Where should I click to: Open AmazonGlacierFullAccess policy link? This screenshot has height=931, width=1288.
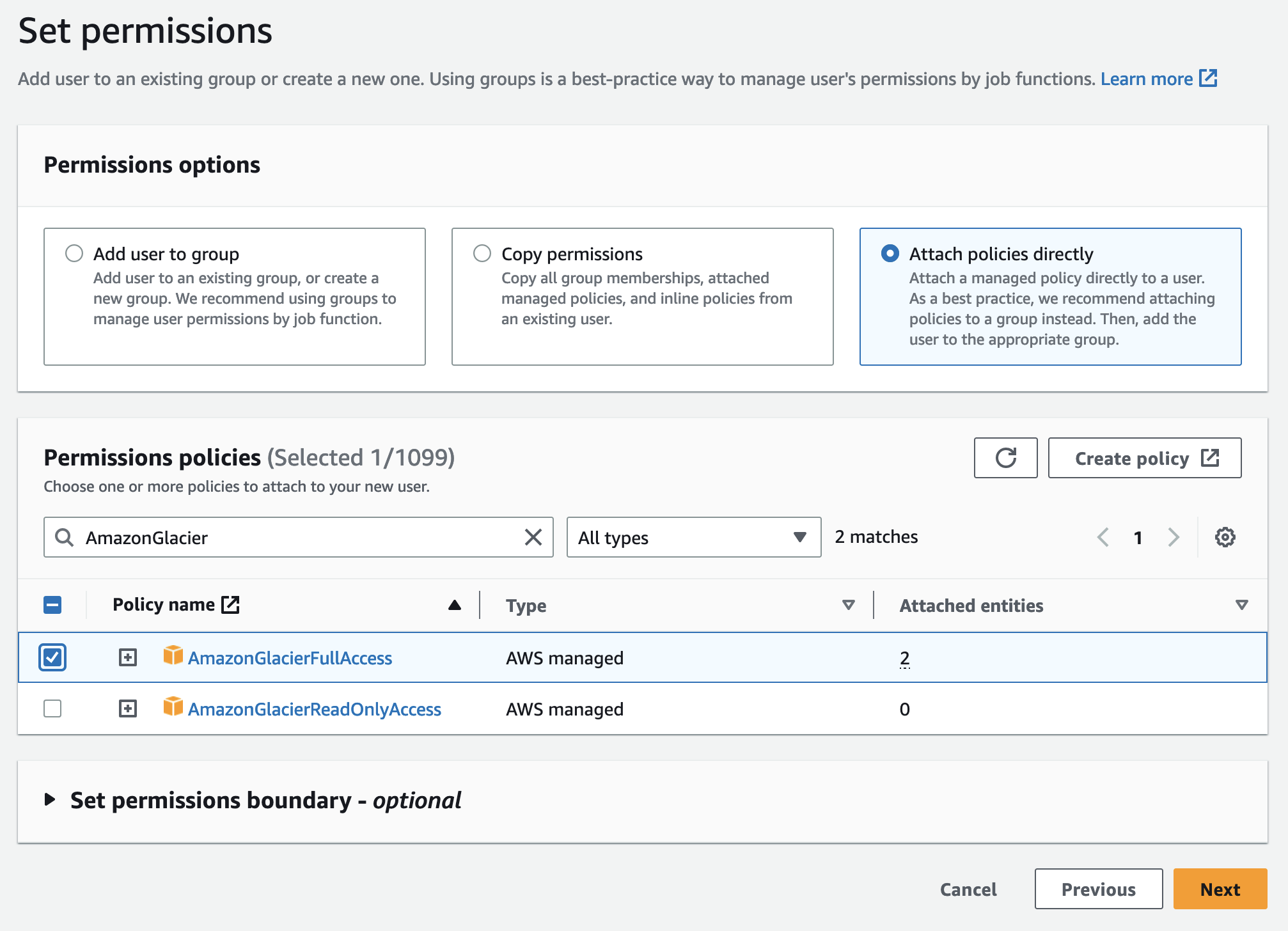290,658
